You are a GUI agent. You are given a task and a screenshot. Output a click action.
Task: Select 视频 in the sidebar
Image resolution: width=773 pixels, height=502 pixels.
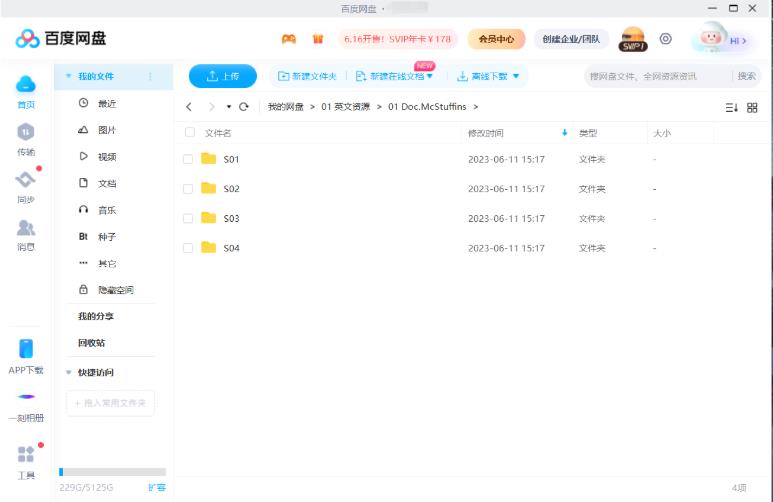[107, 157]
